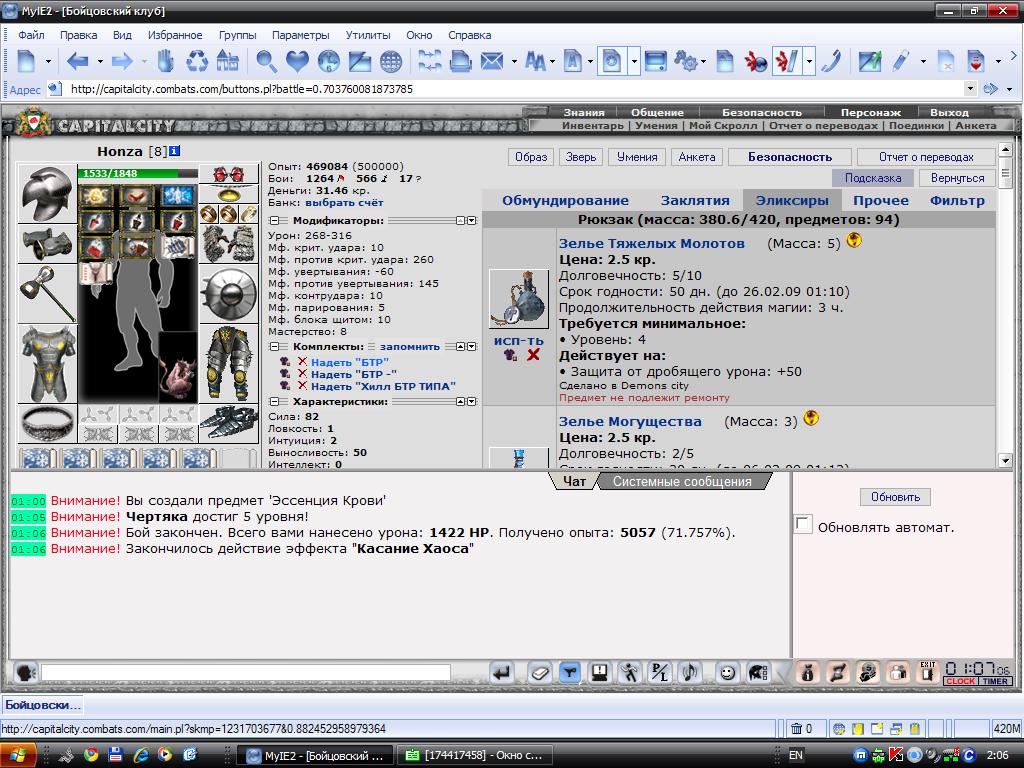This screenshot has width=1024, height=768.
Task: Click the chat text input field
Action: point(246,672)
